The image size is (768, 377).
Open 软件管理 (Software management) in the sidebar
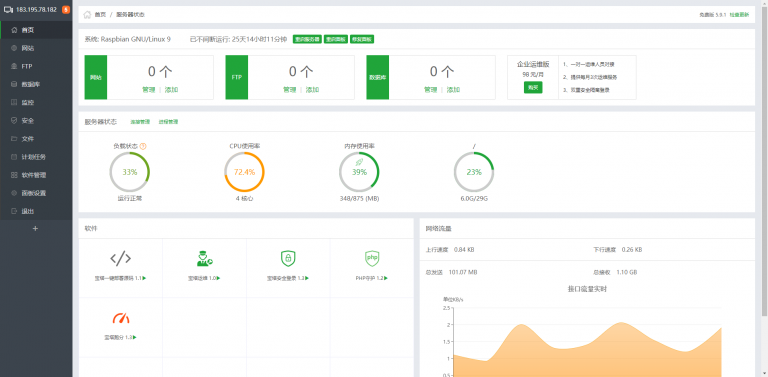pyautogui.click(x=36, y=175)
